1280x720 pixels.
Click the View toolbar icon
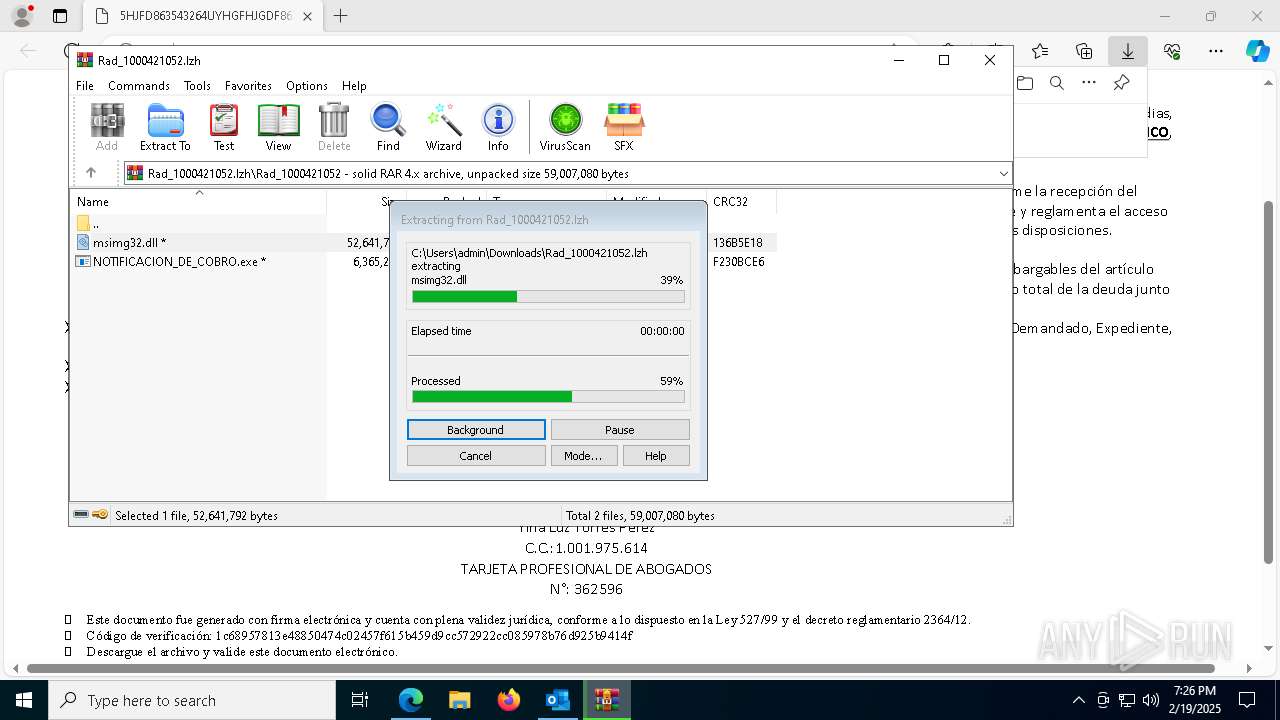(278, 127)
